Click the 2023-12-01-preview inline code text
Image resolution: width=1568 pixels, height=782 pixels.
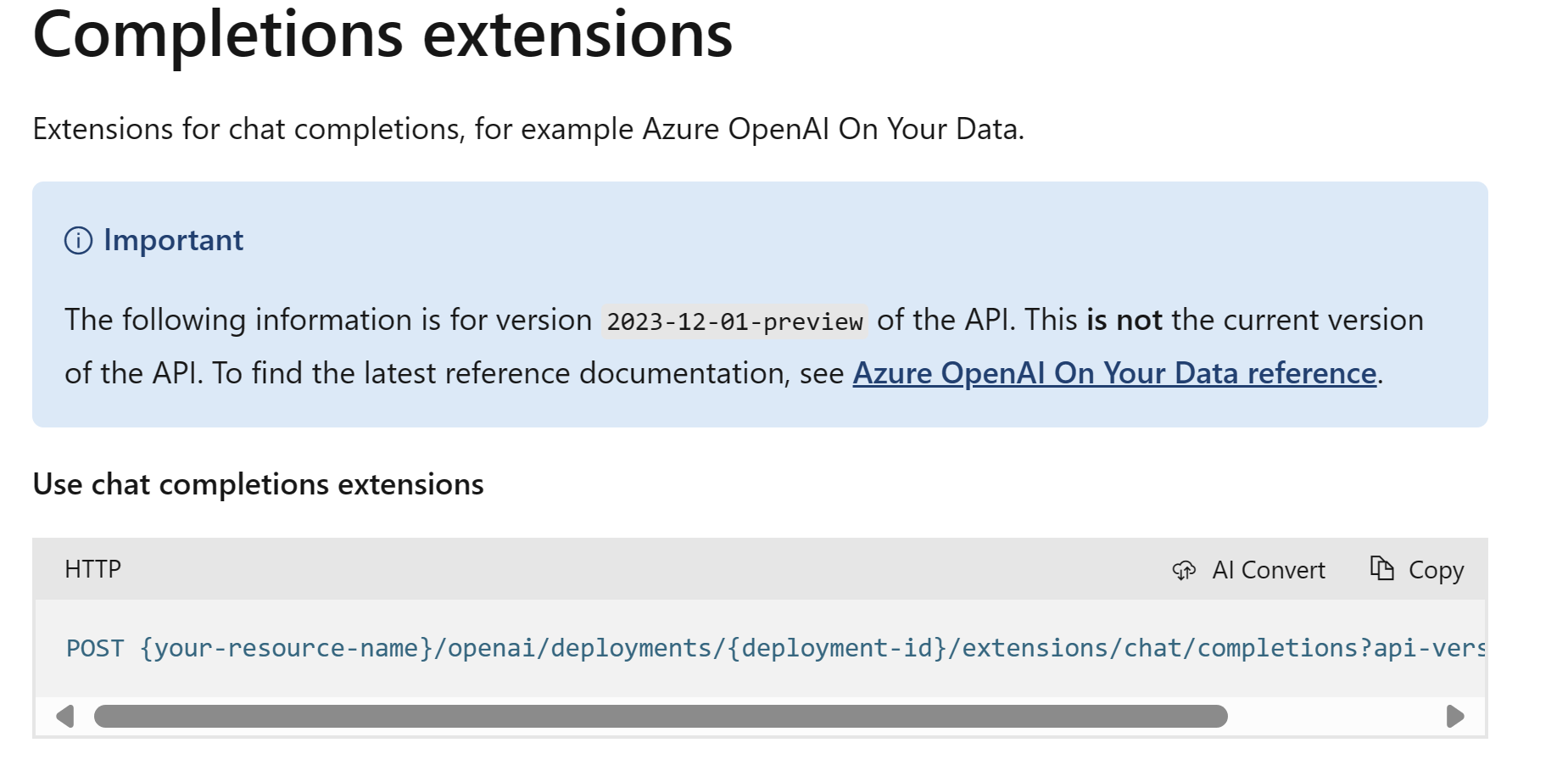pyautogui.click(x=734, y=321)
